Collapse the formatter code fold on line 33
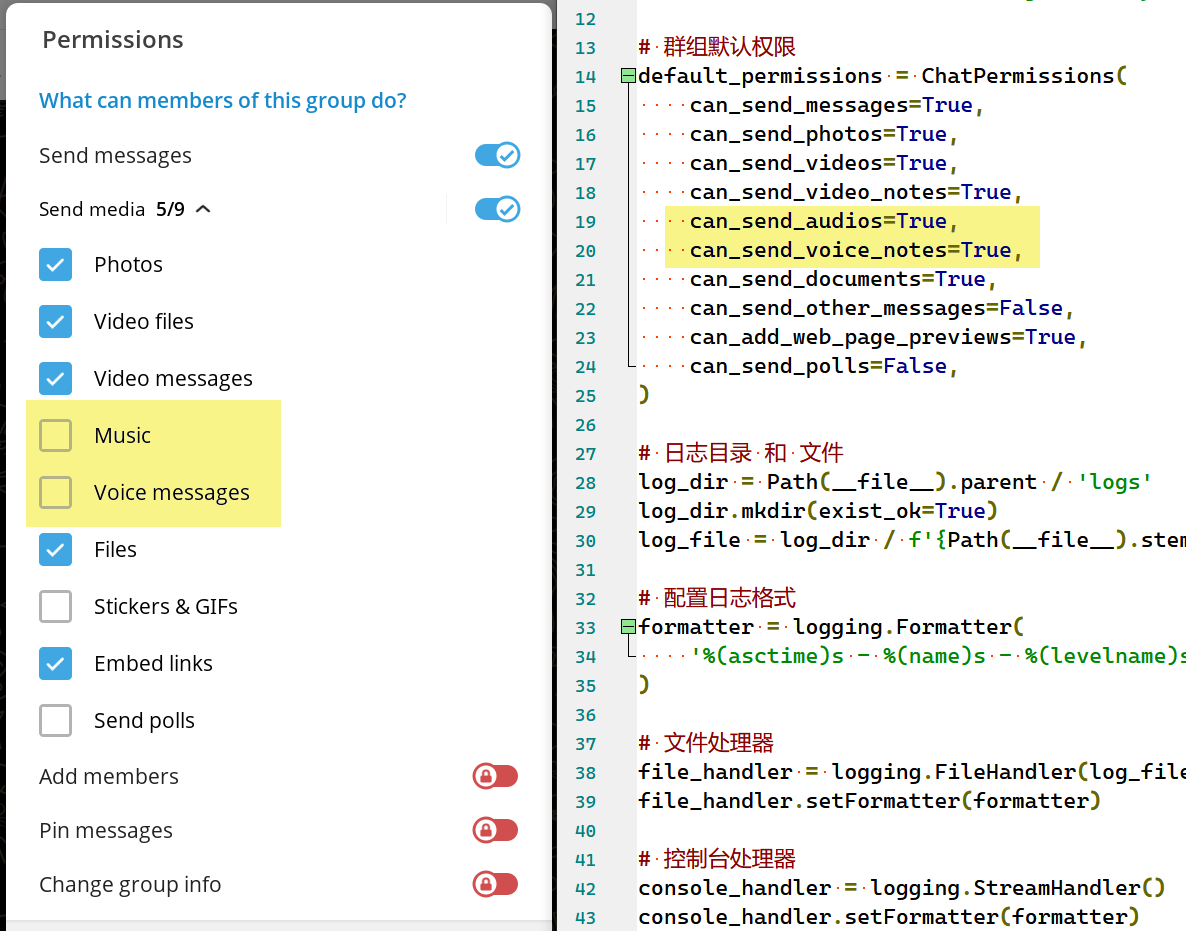 (627, 627)
